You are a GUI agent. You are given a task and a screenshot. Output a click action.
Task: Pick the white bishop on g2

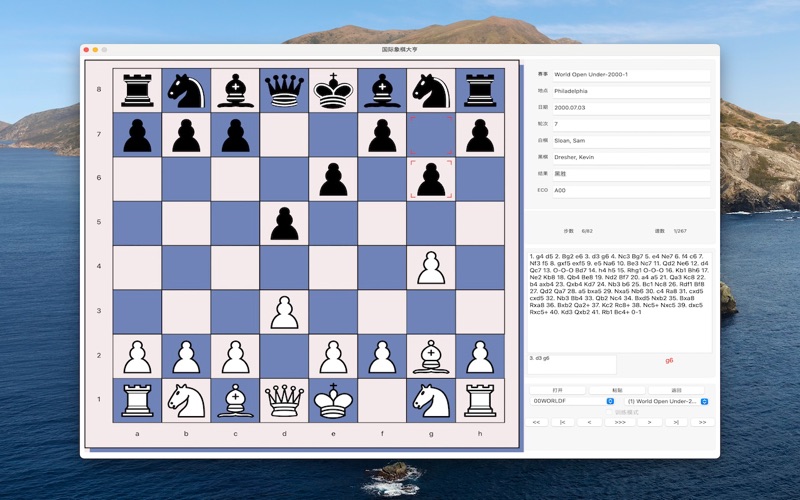click(431, 356)
